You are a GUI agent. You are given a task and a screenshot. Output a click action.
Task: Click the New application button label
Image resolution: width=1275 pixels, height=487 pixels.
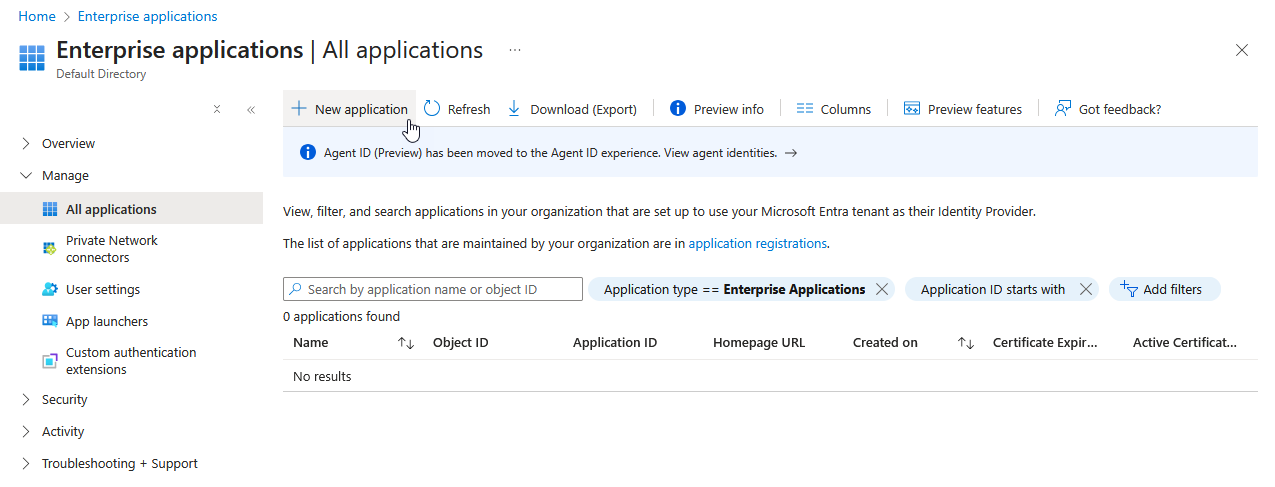coord(361,109)
